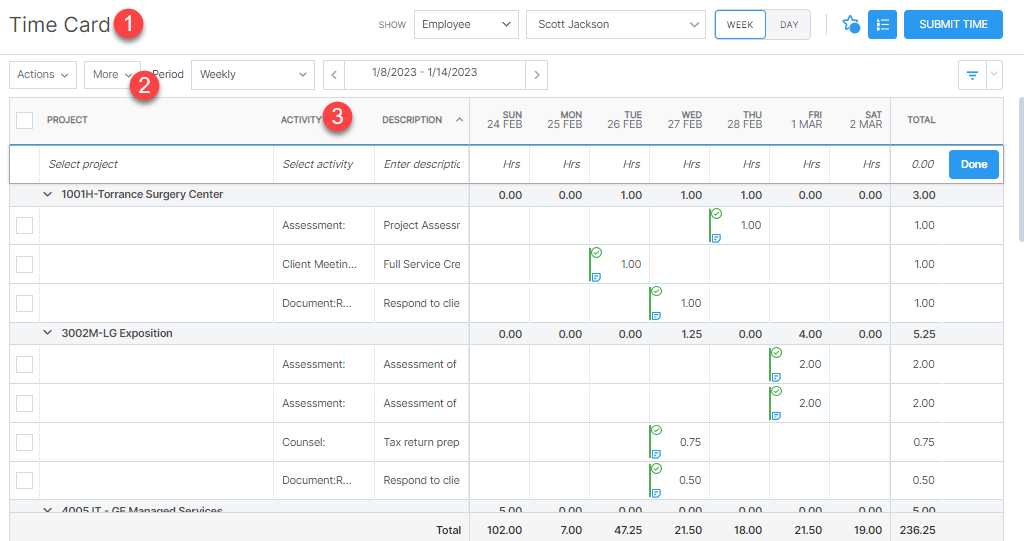Image resolution: width=1024 pixels, height=541 pixels.
Task: Open the note icon on Thursday Assessment entry
Action: 716,238
